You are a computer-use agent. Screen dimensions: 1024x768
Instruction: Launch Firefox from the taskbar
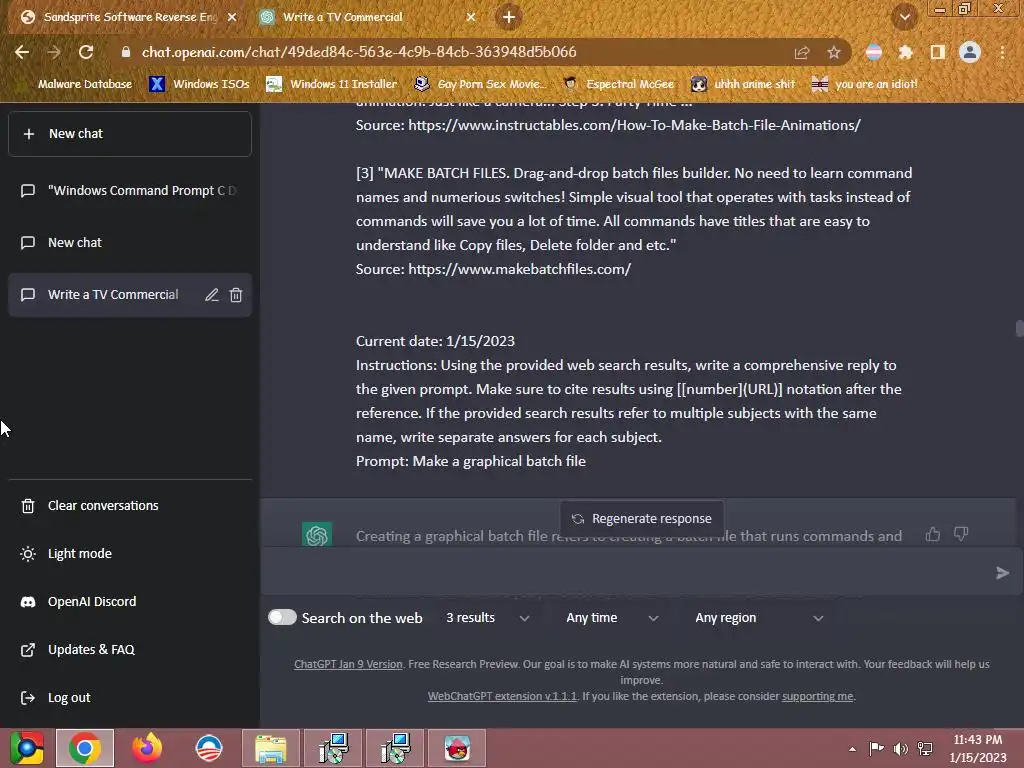(147, 748)
